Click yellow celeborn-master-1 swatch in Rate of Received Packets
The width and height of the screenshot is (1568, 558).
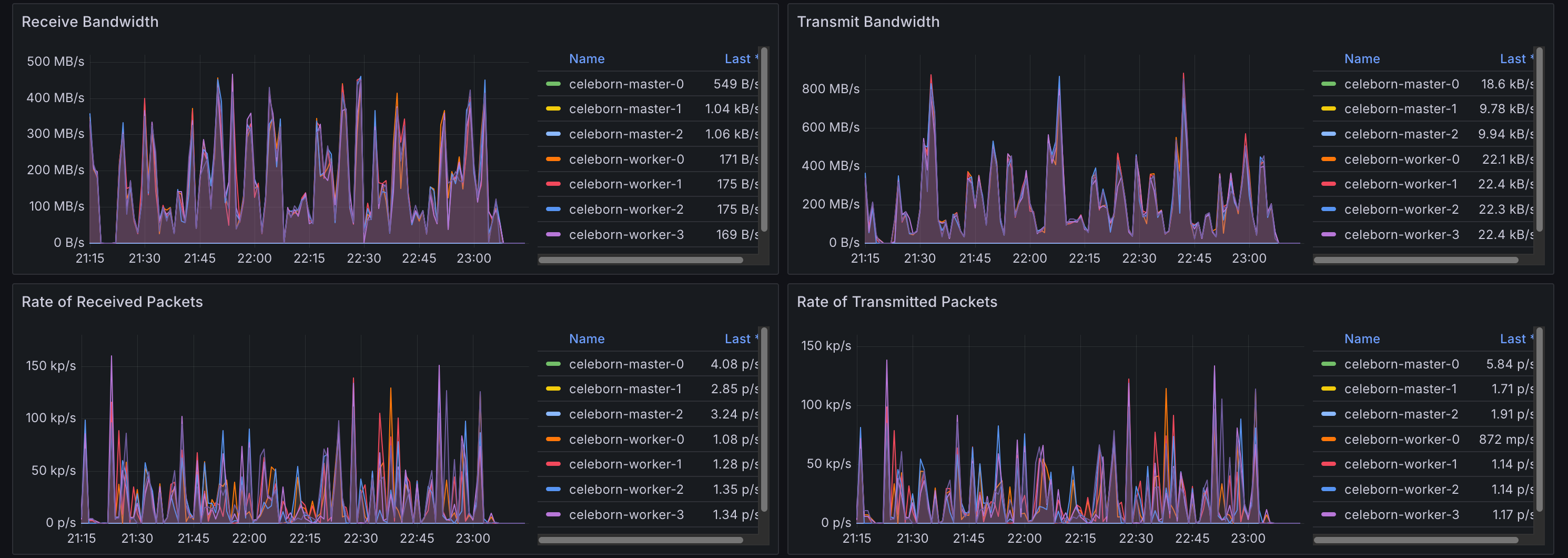click(553, 388)
